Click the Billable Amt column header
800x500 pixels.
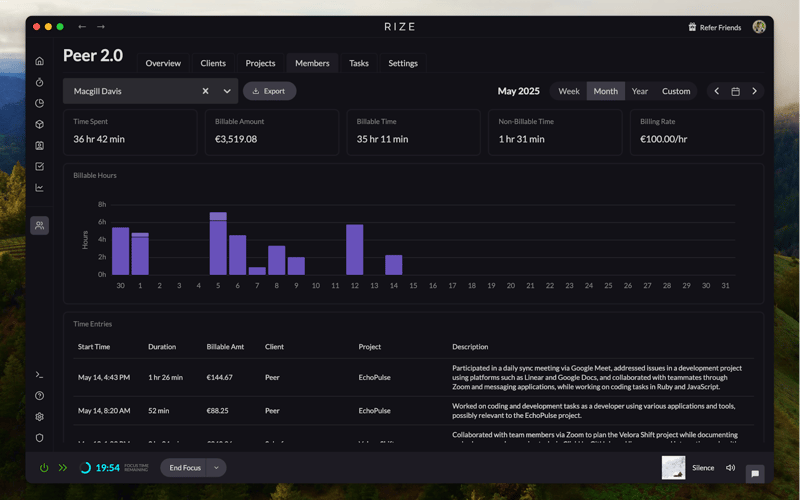point(225,347)
